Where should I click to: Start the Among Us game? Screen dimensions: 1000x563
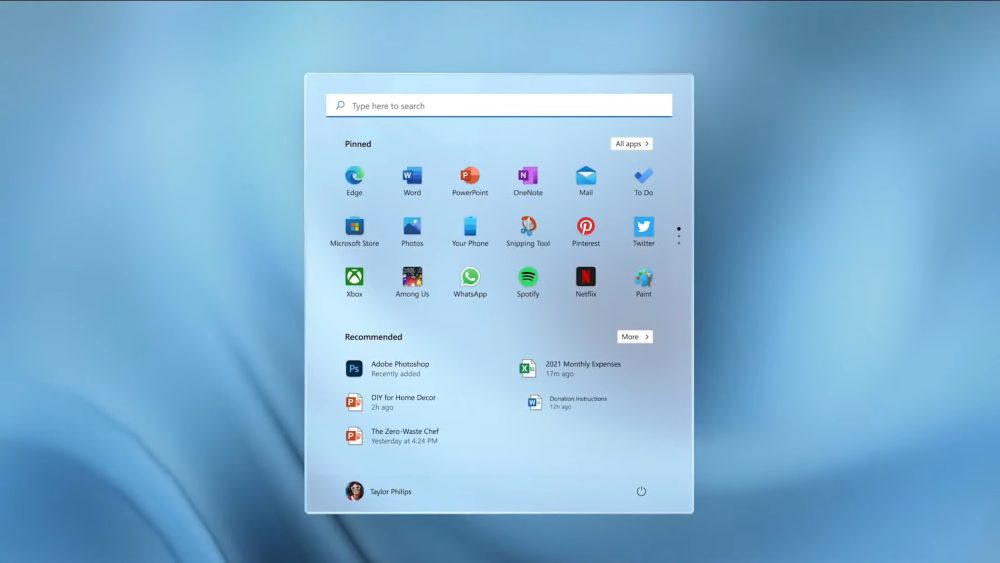point(412,283)
